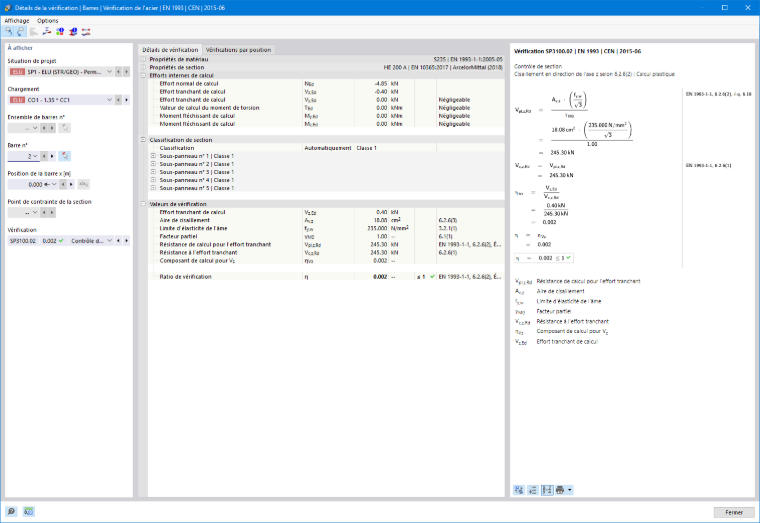760x523 pixels.
Task: Select the Valeur de calcul du moment de torsion row
Action: (x=326, y=108)
